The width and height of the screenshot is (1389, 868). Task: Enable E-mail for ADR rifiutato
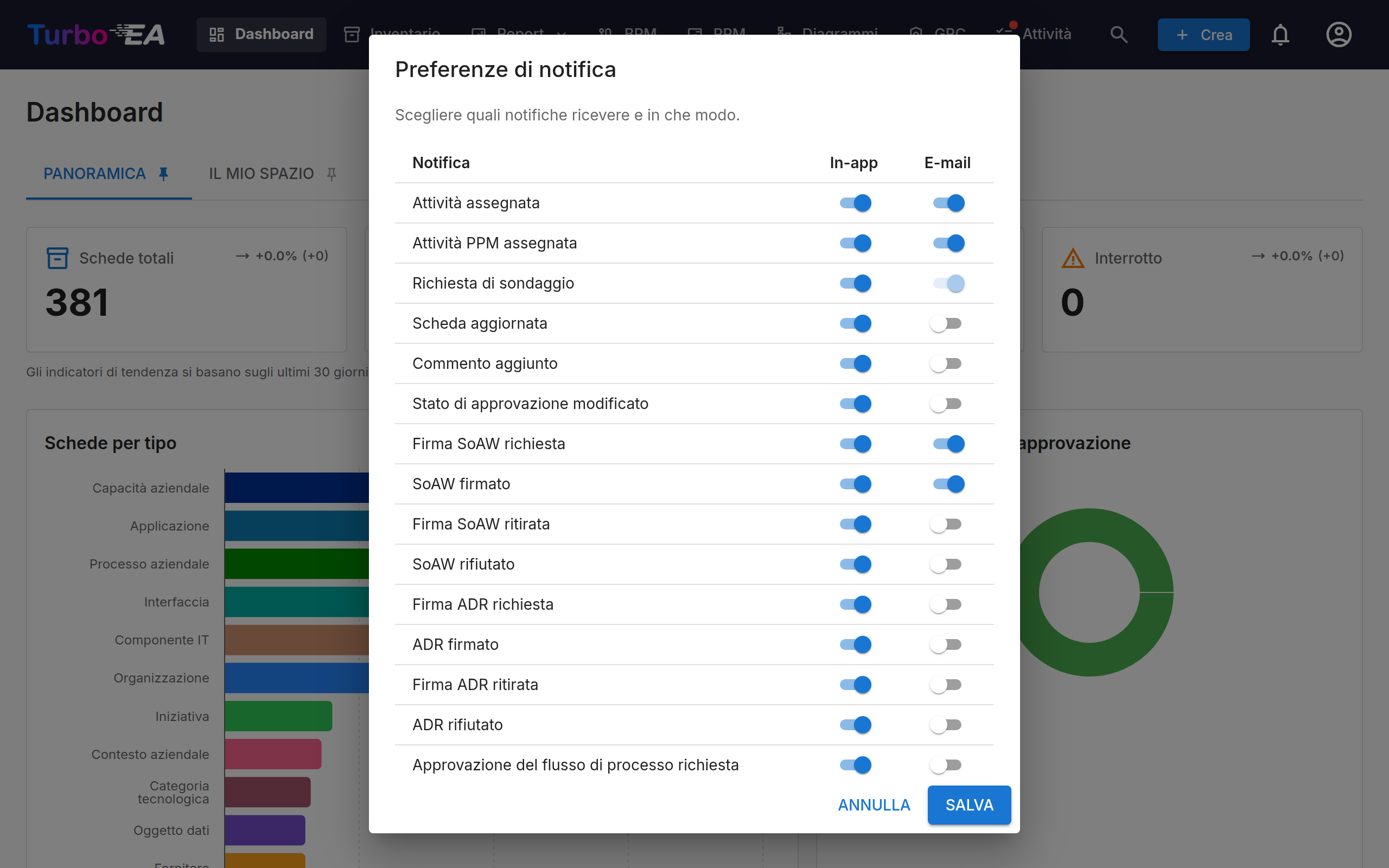point(946,725)
